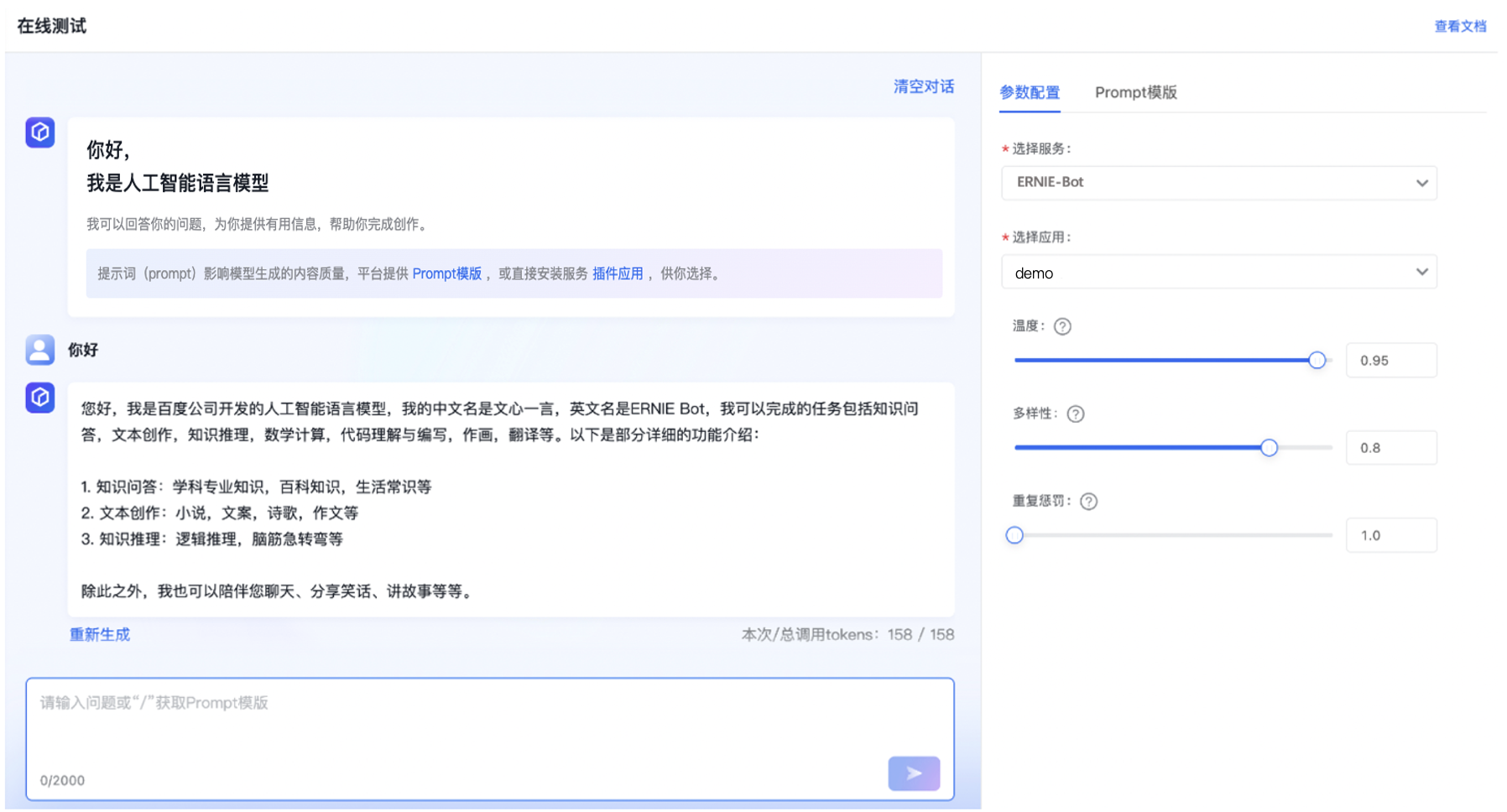
Task: Expand the 选择服务 ERNIE-Bot dropdown
Action: [x=1218, y=183]
